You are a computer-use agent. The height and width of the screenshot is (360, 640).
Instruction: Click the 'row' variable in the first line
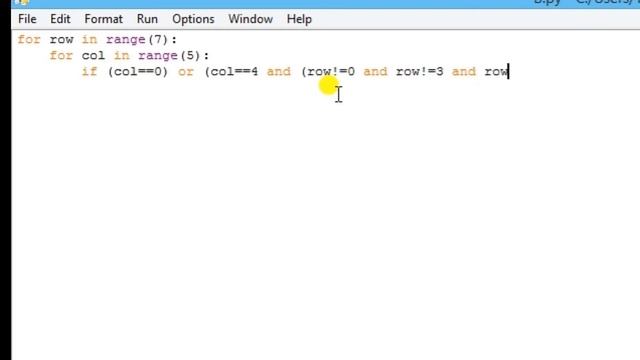(61, 40)
